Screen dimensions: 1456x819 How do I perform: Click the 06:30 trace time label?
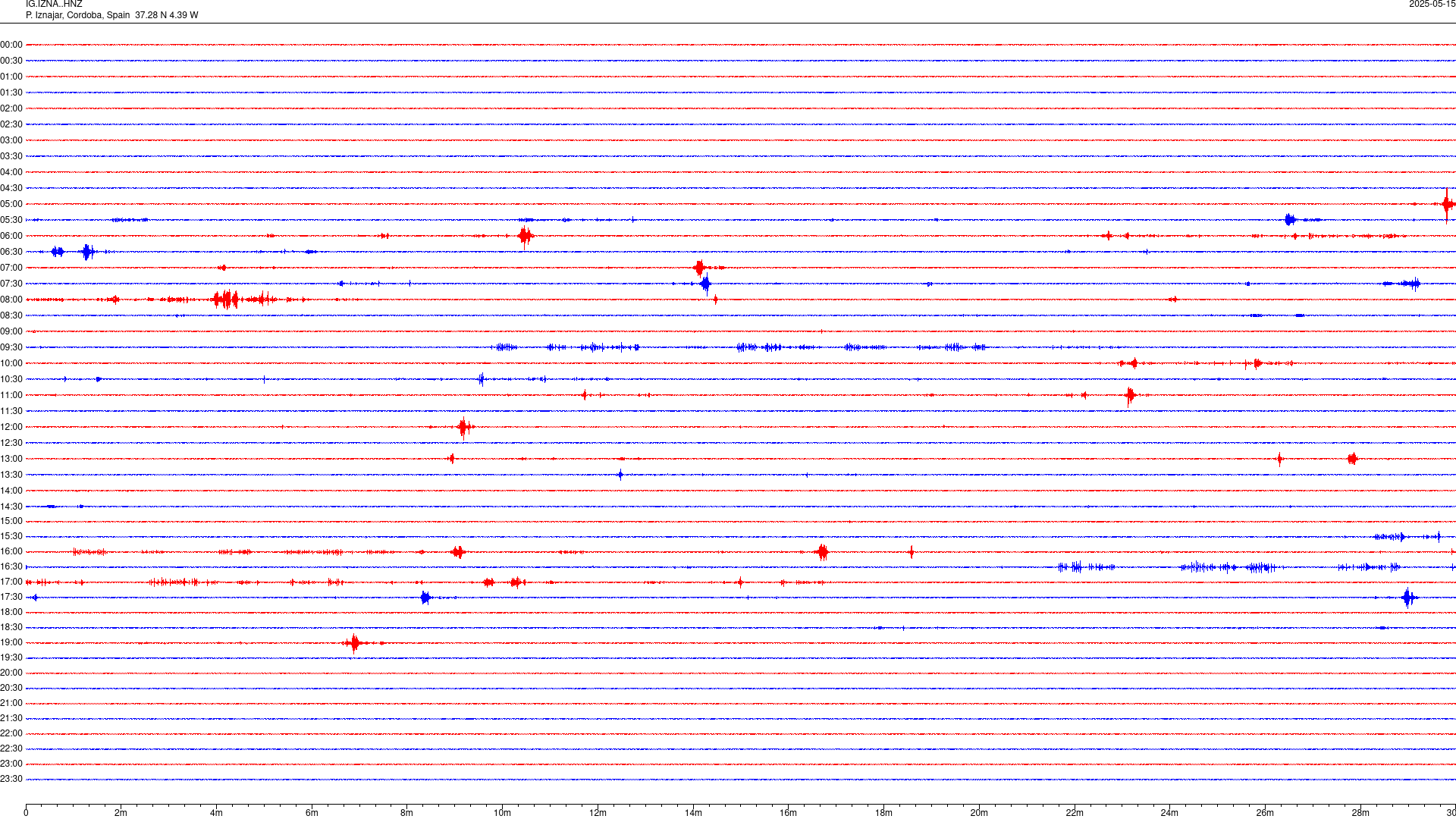coord(11,252)
